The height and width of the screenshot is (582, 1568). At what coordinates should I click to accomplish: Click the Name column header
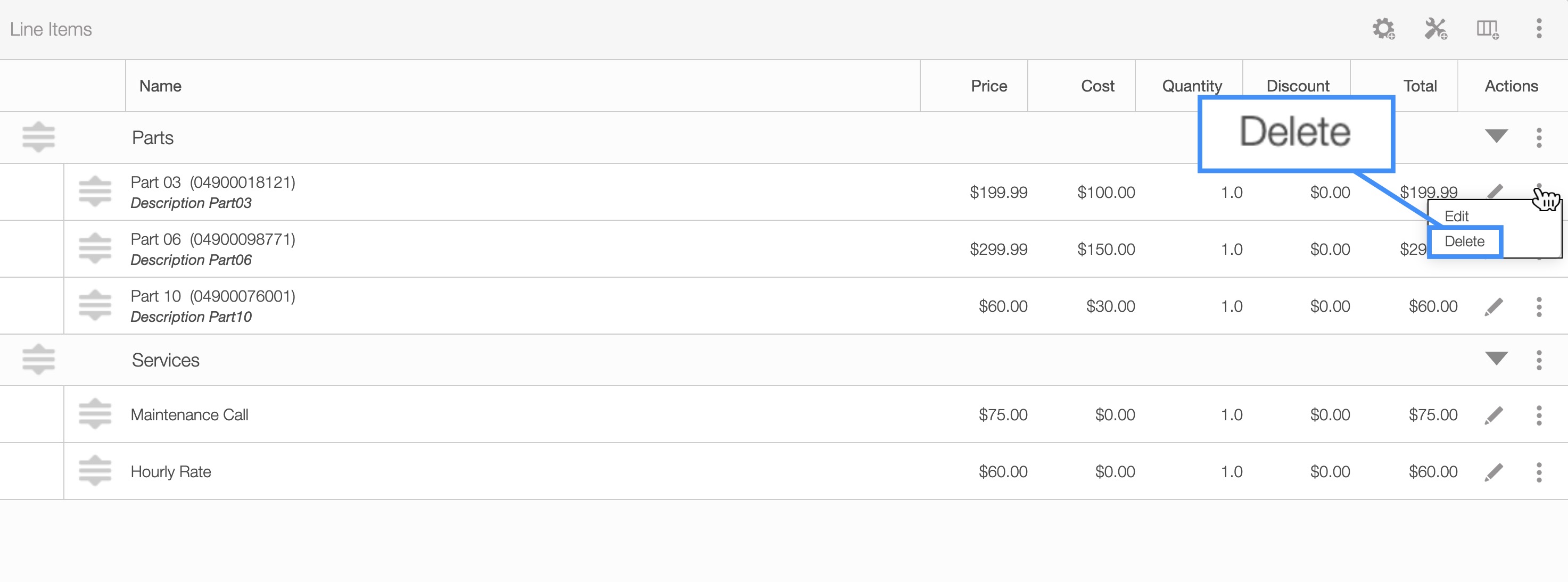160,86
